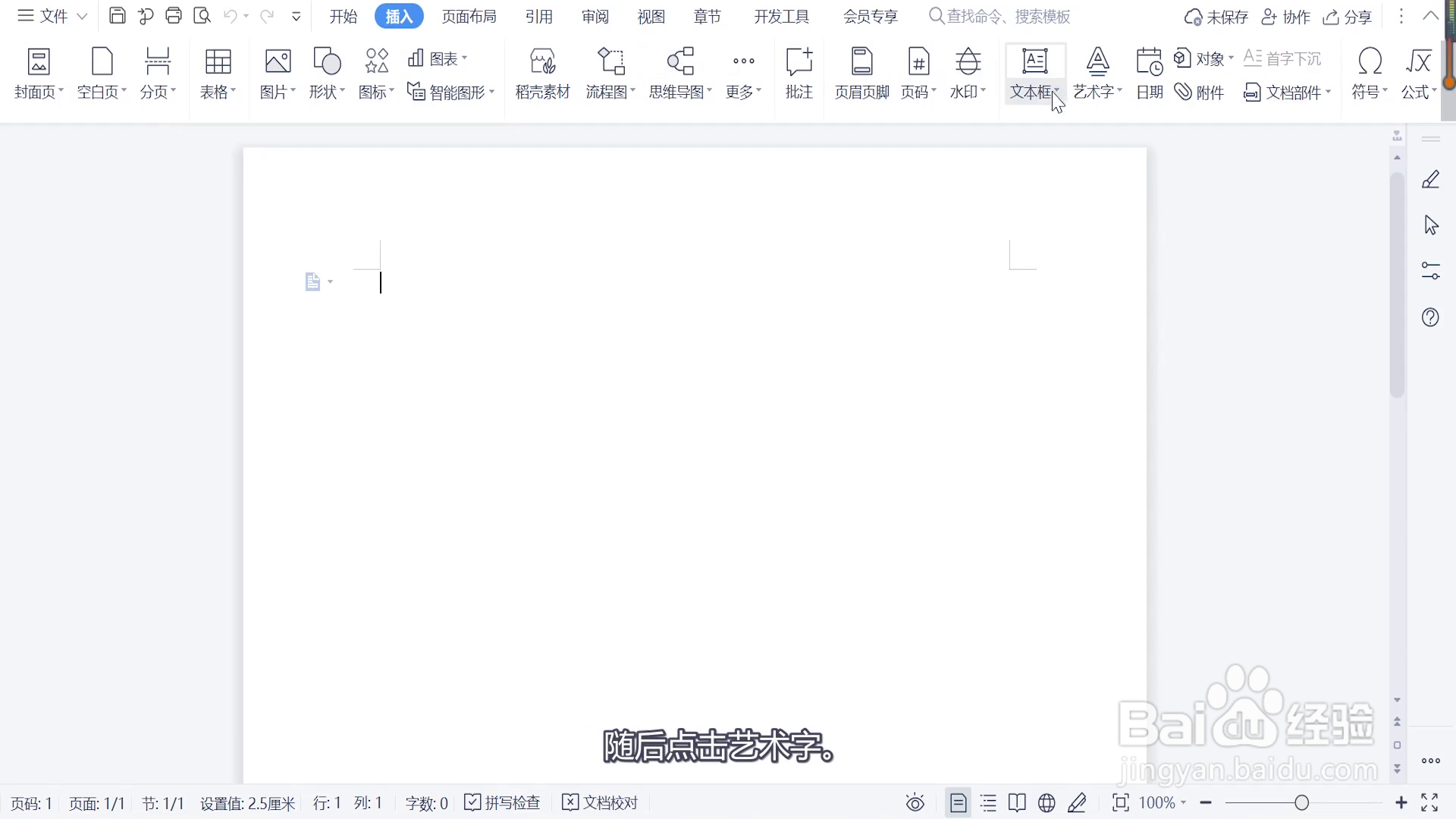Switch to the 审阅 tab

point(595,16)
